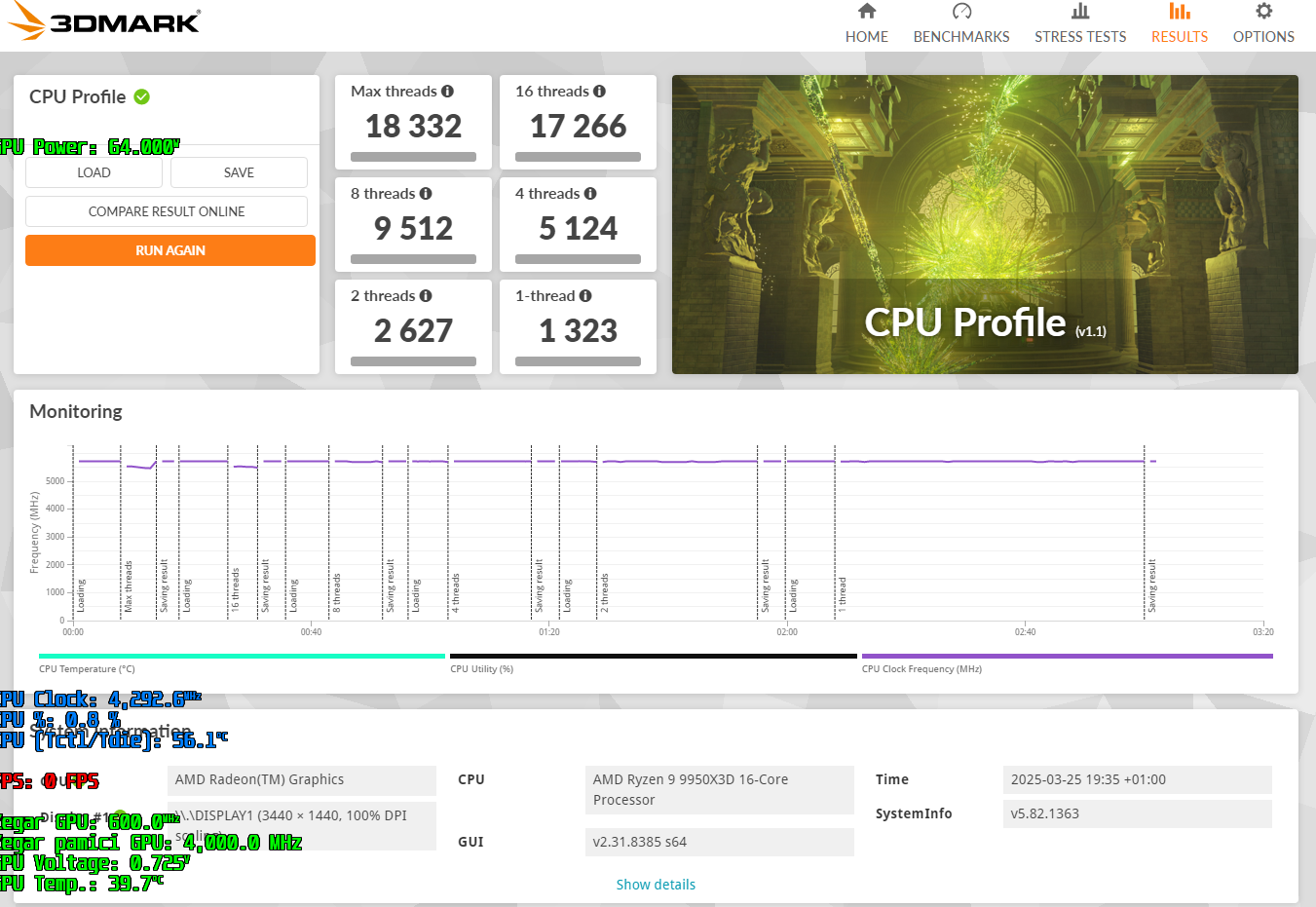Open Benchmarks via the gauge icon
This screenshot has height=907, width=1316.
point(961,12)
